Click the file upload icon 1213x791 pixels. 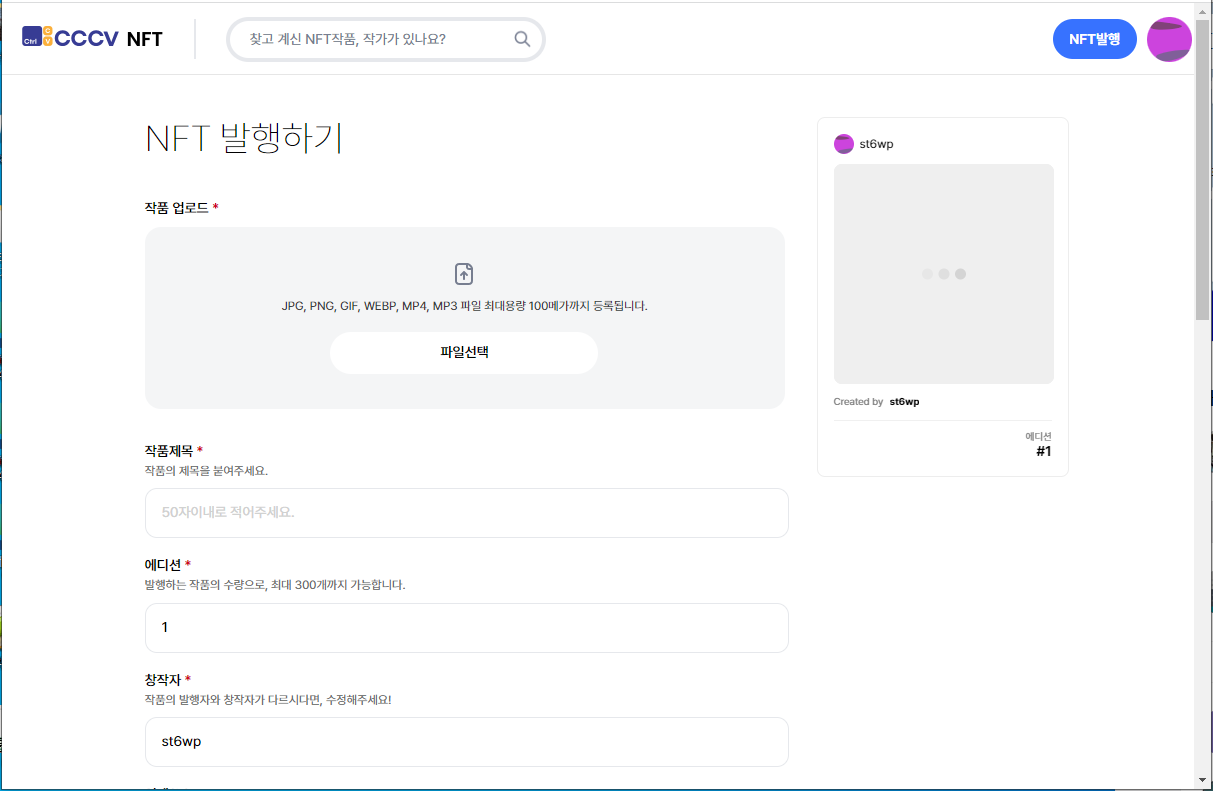(x=464, y=274)
